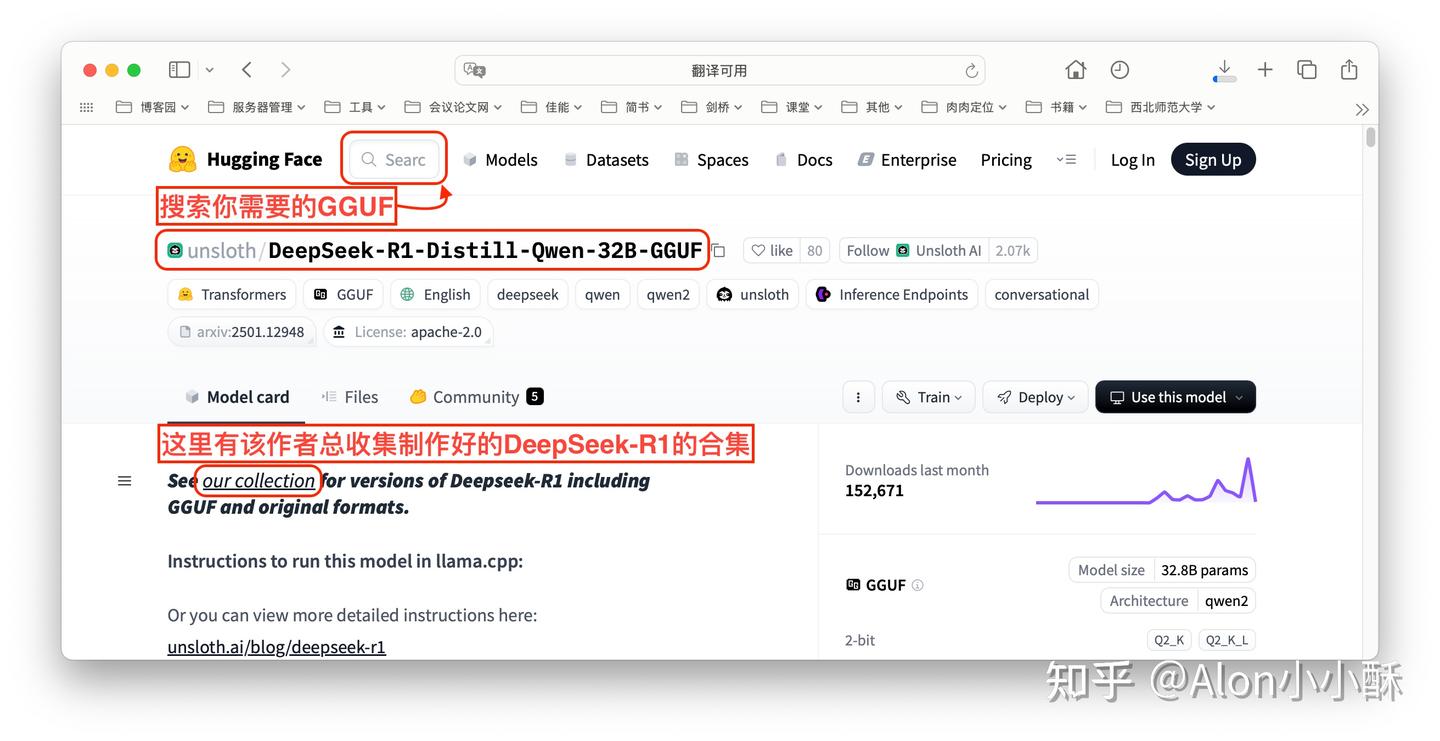Open a new tab with plus icon
The image size is (1440, 741).
pyautogui.click(x=1265, y=70)
